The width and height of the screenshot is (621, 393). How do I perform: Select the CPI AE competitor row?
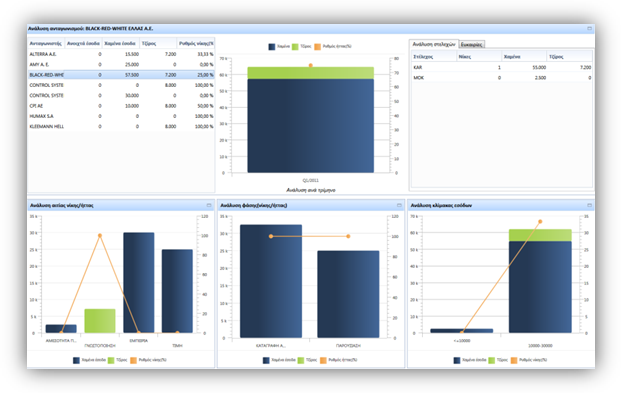[121, 106]
